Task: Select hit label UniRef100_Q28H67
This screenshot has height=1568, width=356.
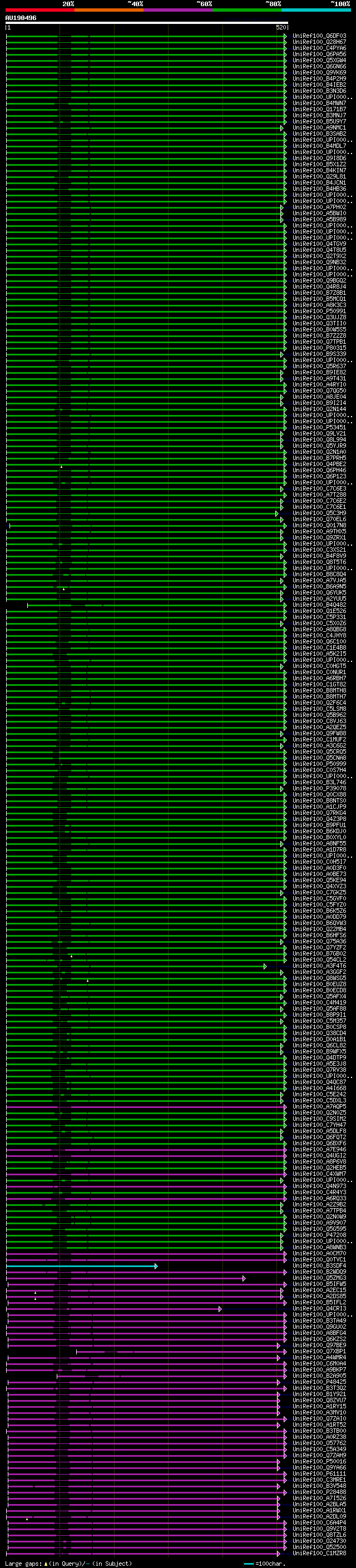Action: click(x=319, y=42)
